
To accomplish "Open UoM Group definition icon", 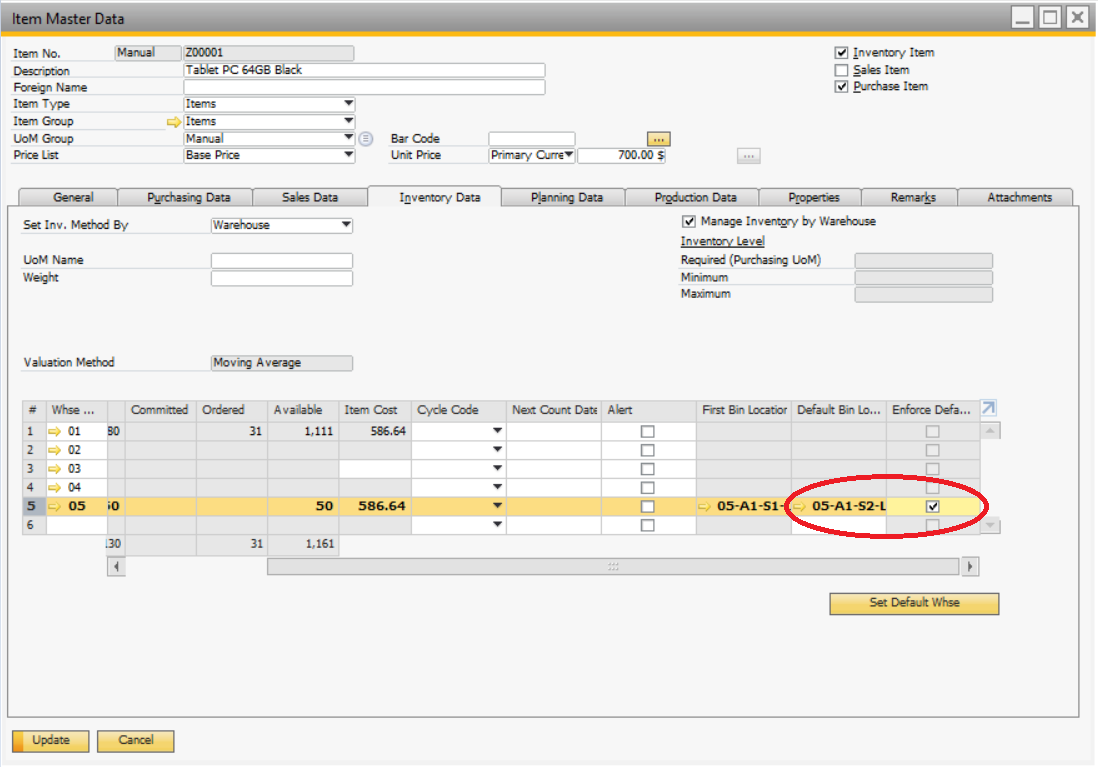I will pos(366,139).
